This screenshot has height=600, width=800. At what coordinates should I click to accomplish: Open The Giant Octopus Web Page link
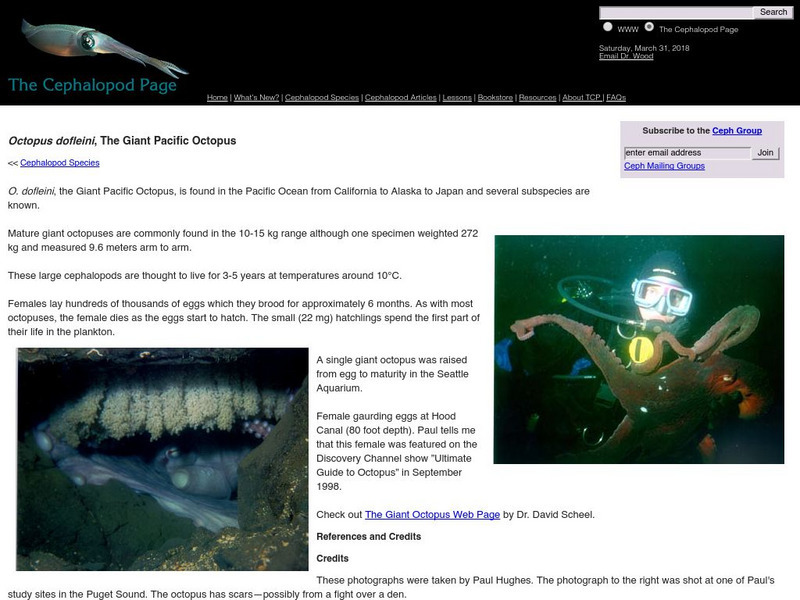[430, 515]
